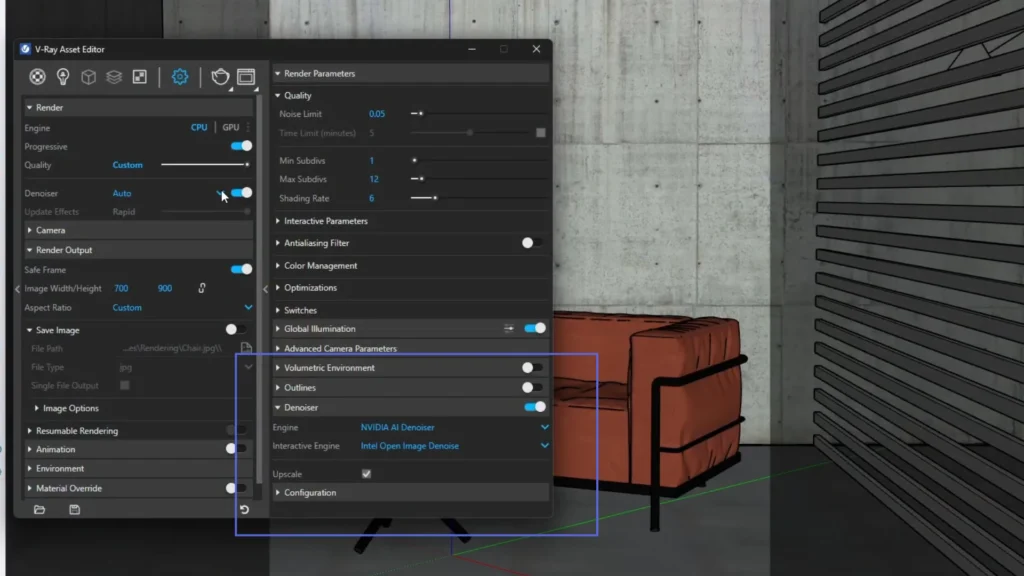Uncheck the Upscale checkbox
Viewport: 1024px width, 576px height.
tap(366, 473)
